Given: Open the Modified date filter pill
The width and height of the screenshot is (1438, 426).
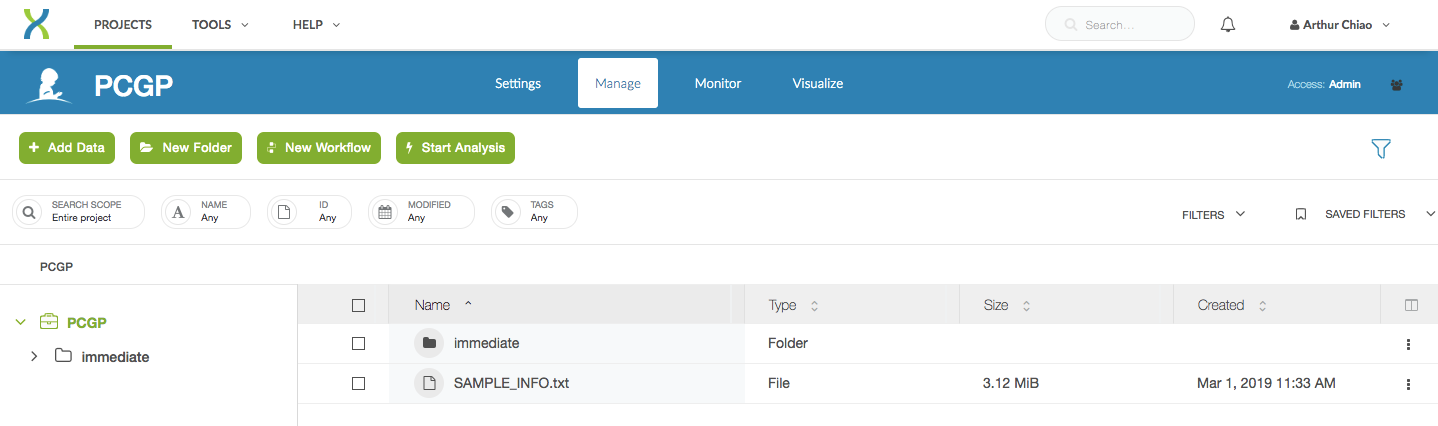Looking at the screenshot, I should coord(421,212).
